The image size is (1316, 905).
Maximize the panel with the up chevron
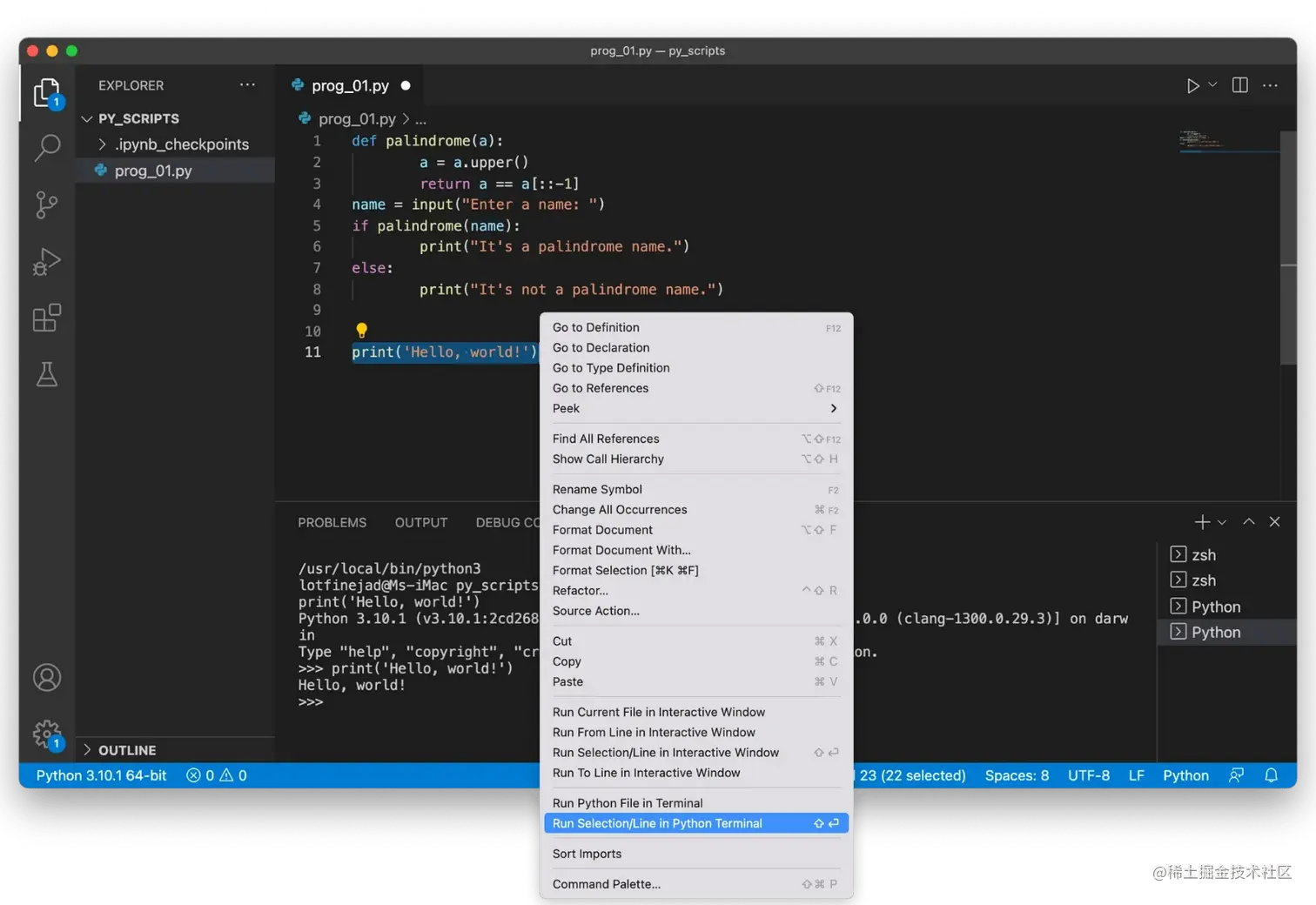pyautogui.click(x=1249, y=522)
